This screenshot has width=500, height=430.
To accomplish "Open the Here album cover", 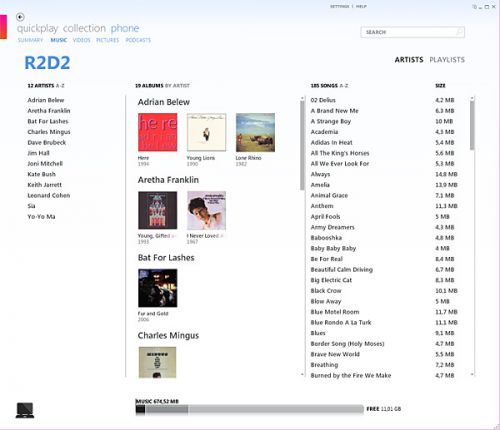I will coord(158,132).
